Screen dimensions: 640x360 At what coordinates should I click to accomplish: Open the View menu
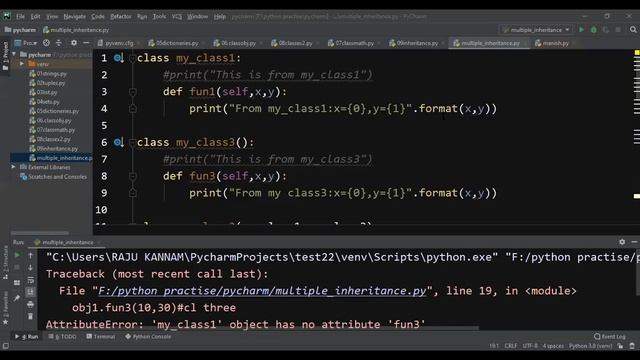52,17
